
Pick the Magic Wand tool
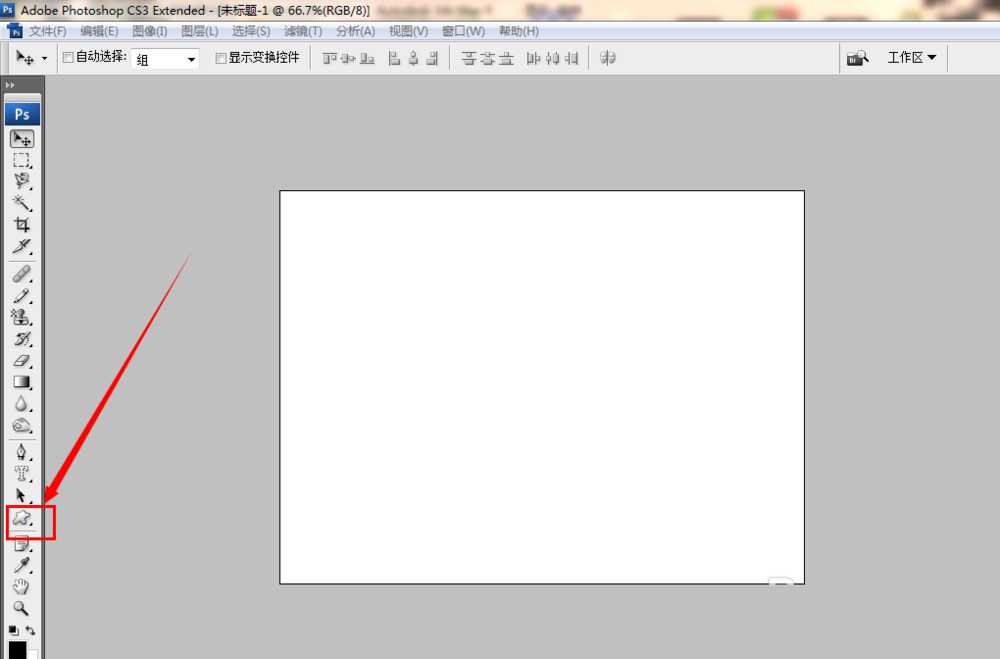(x=22, y=203)
